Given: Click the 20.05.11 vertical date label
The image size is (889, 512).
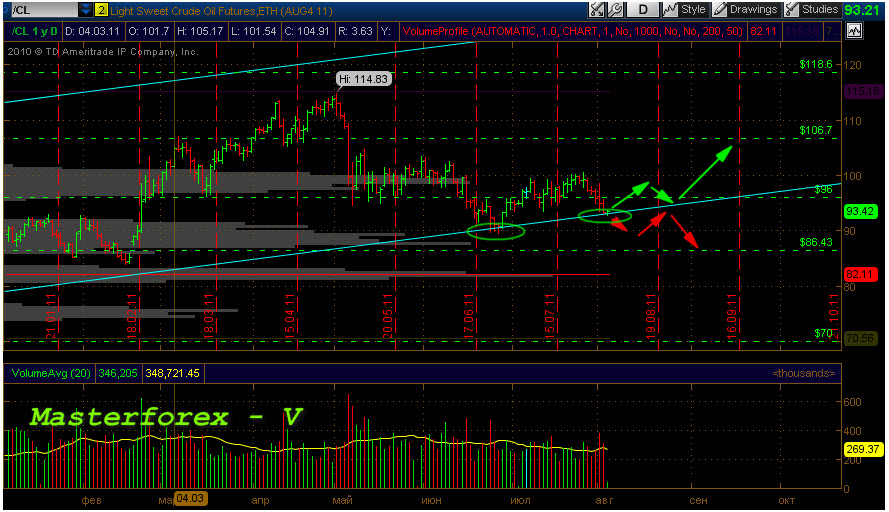Looking at the screenshot, I should tap(388, 316).
